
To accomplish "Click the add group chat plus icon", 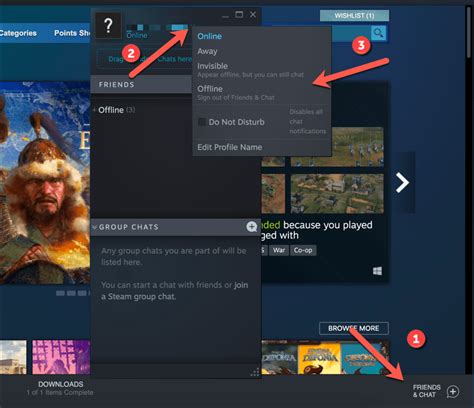I will point(252,227).
